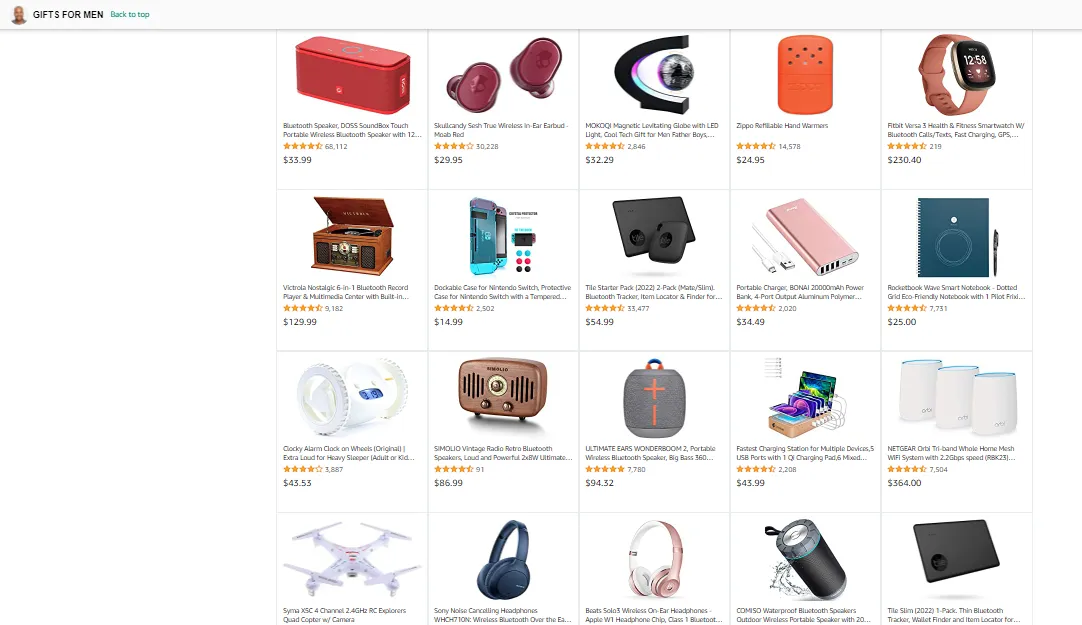Screen dimensions: 1082x625
Task: Open the Victrola Nostalgic record player thumbnail
Action: pyautogui.click(x=352, y=236)
